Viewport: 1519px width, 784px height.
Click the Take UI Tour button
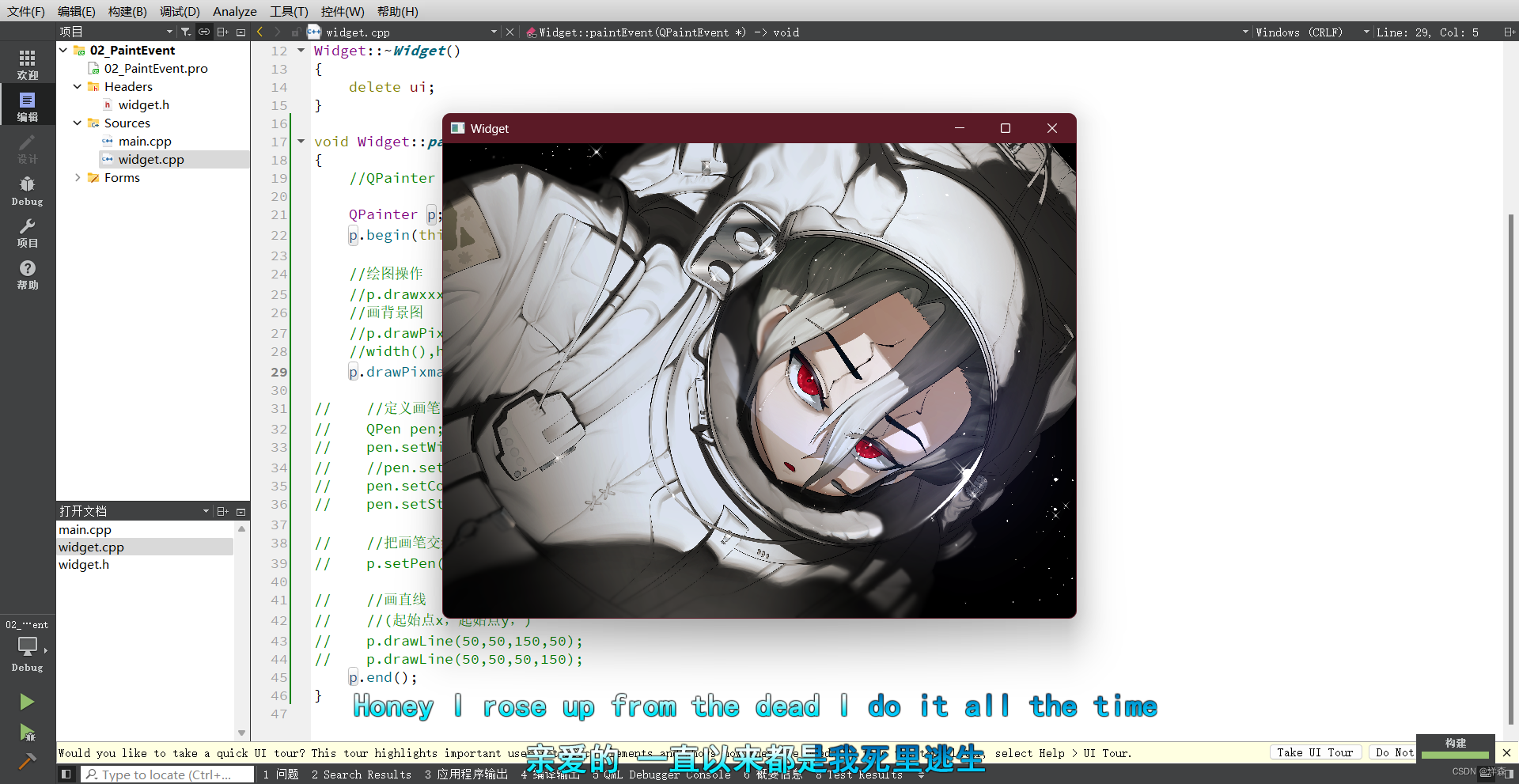coord(1315,752)
